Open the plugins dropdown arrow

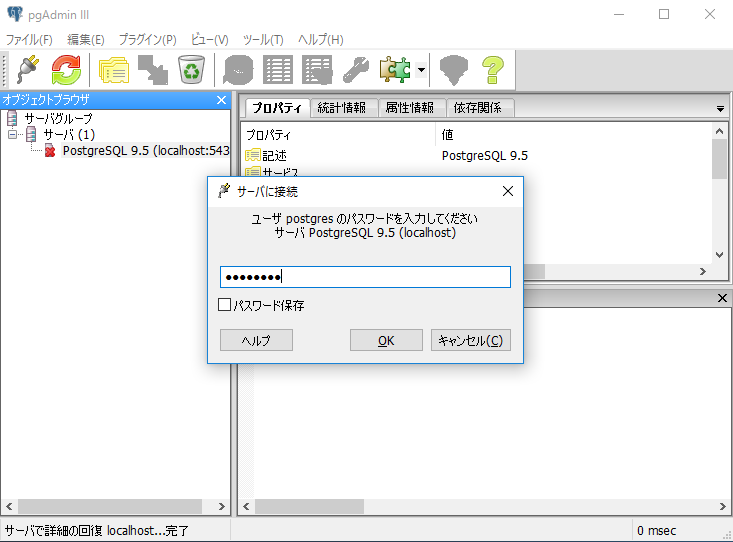pyautogui.click(x=421, y=70)
